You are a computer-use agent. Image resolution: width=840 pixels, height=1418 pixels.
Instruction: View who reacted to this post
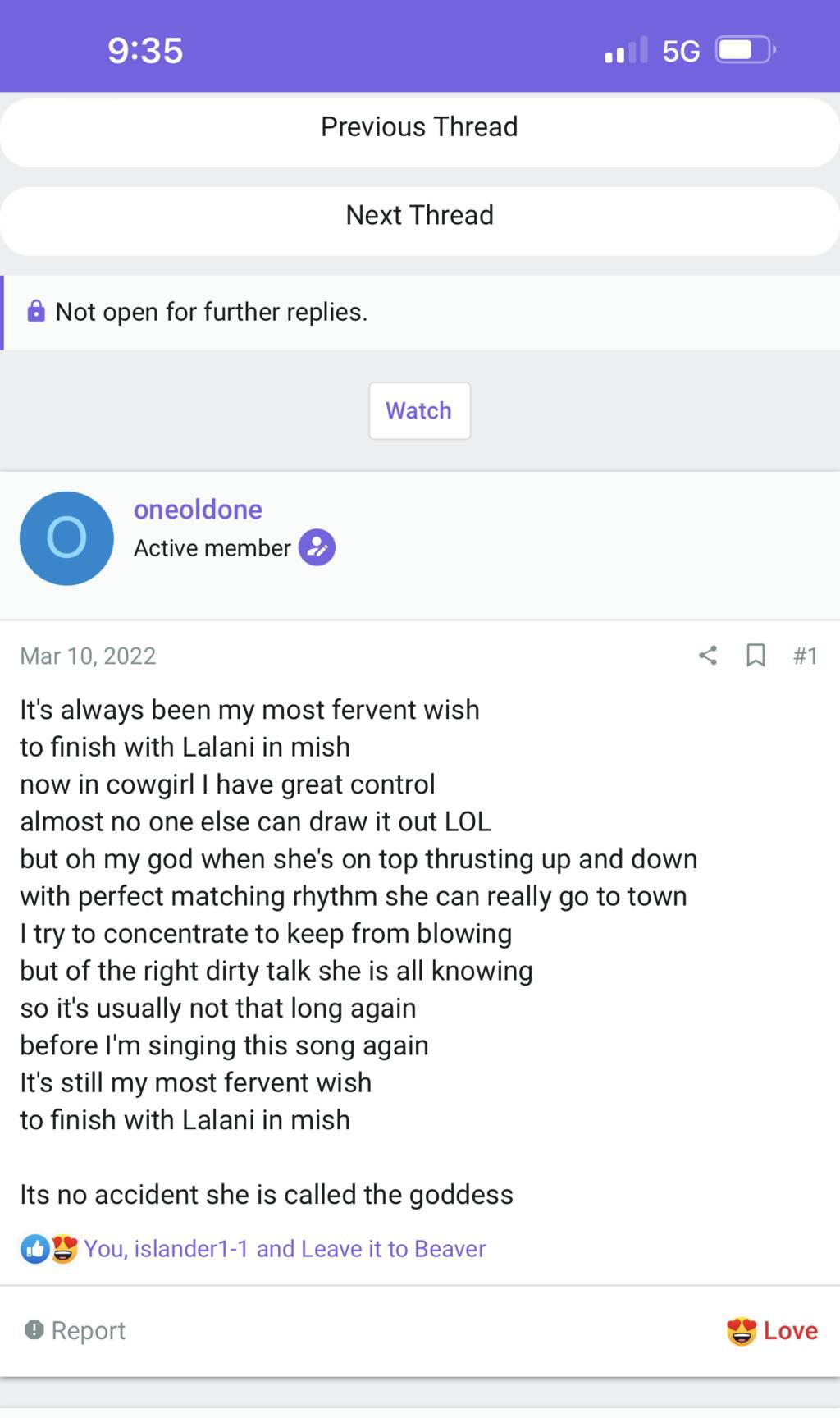coord(285,1249)
